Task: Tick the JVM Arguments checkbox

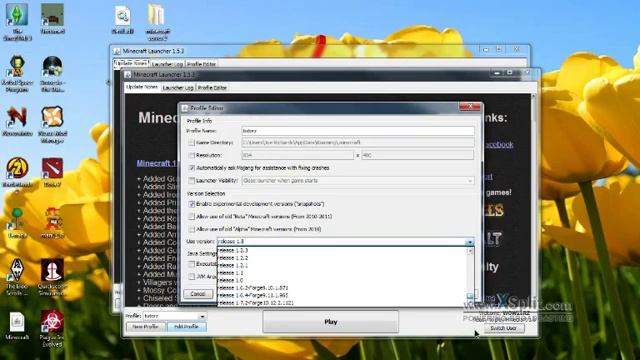Action: 191,277
